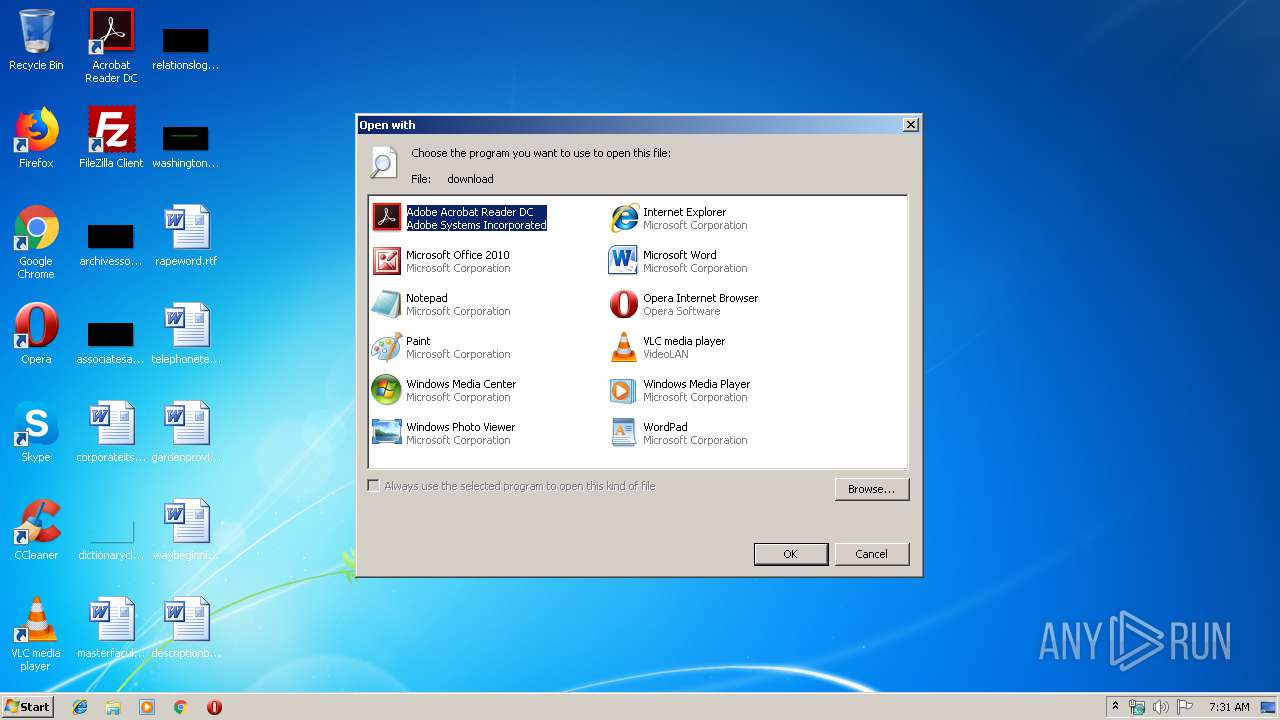Screen dimensions: 1280x720
Task: Select Windows Photo Viewer icon
Action: click(387, 433)
